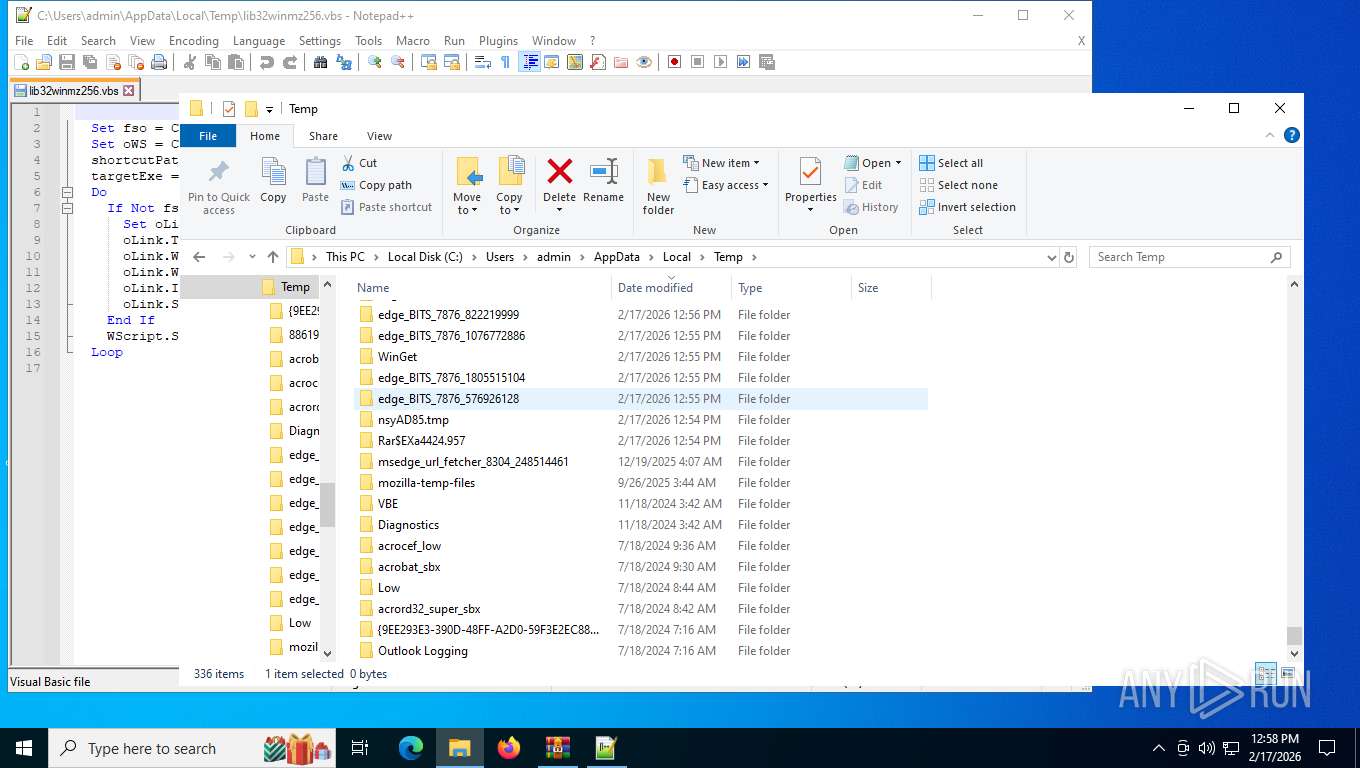The width and height of the screenshot is (1360, 768).
Task: Click Cut in the Explorer ribbon
Action: click(359, 163)
